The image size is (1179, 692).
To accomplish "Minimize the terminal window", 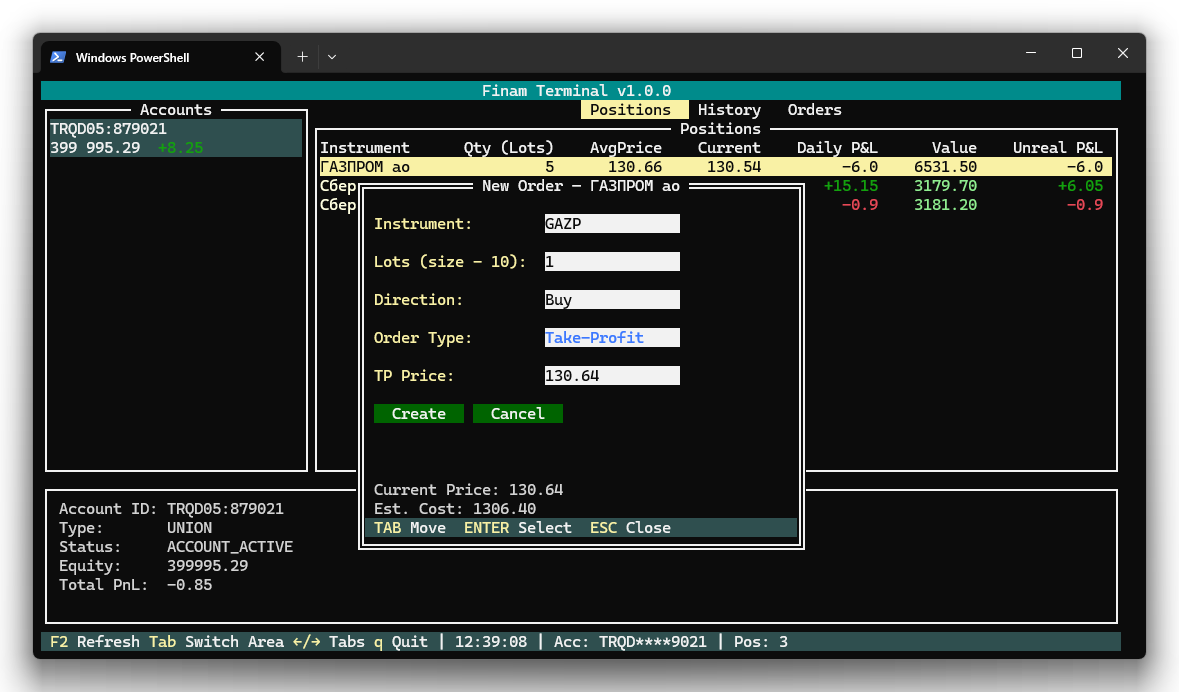I will point(1031,53).
